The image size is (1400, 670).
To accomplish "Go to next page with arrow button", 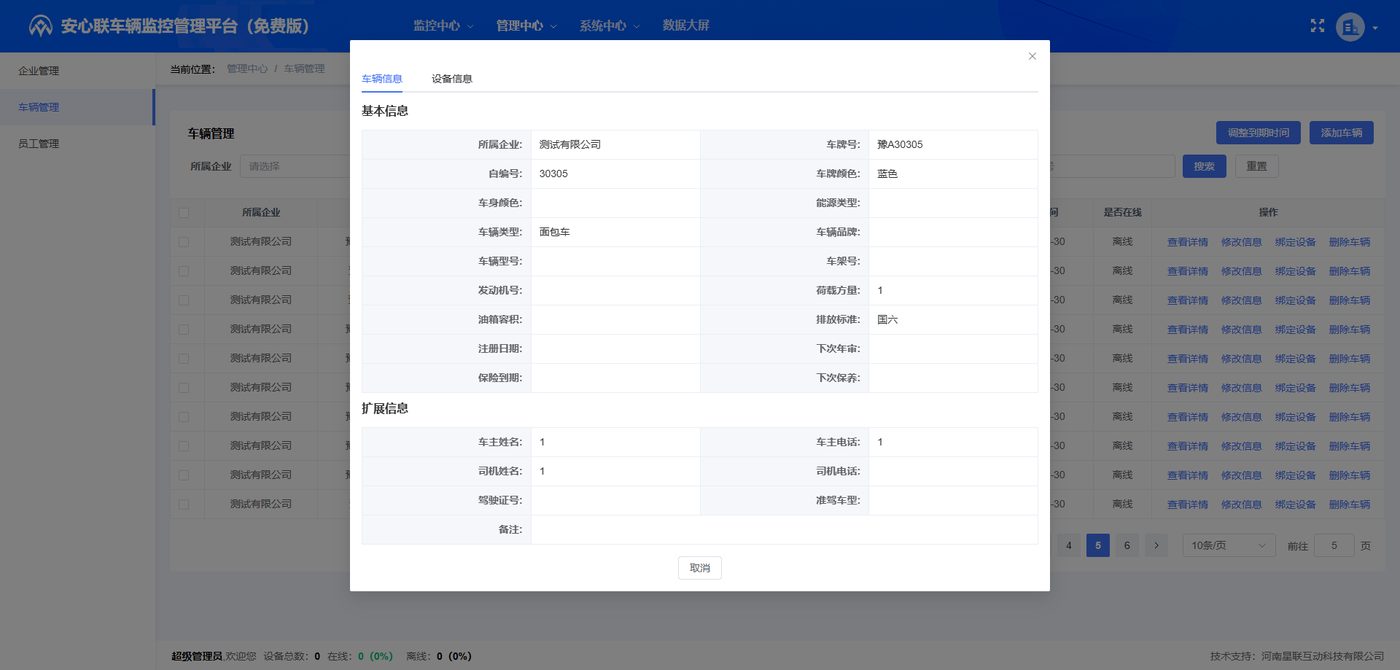I will tap(1156, 545).
